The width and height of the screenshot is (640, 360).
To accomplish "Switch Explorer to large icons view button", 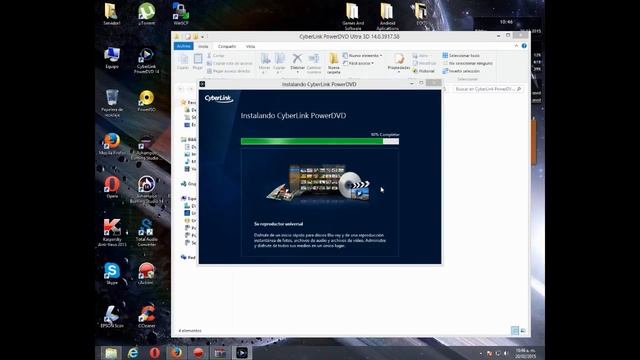I will tap(523, 331).
